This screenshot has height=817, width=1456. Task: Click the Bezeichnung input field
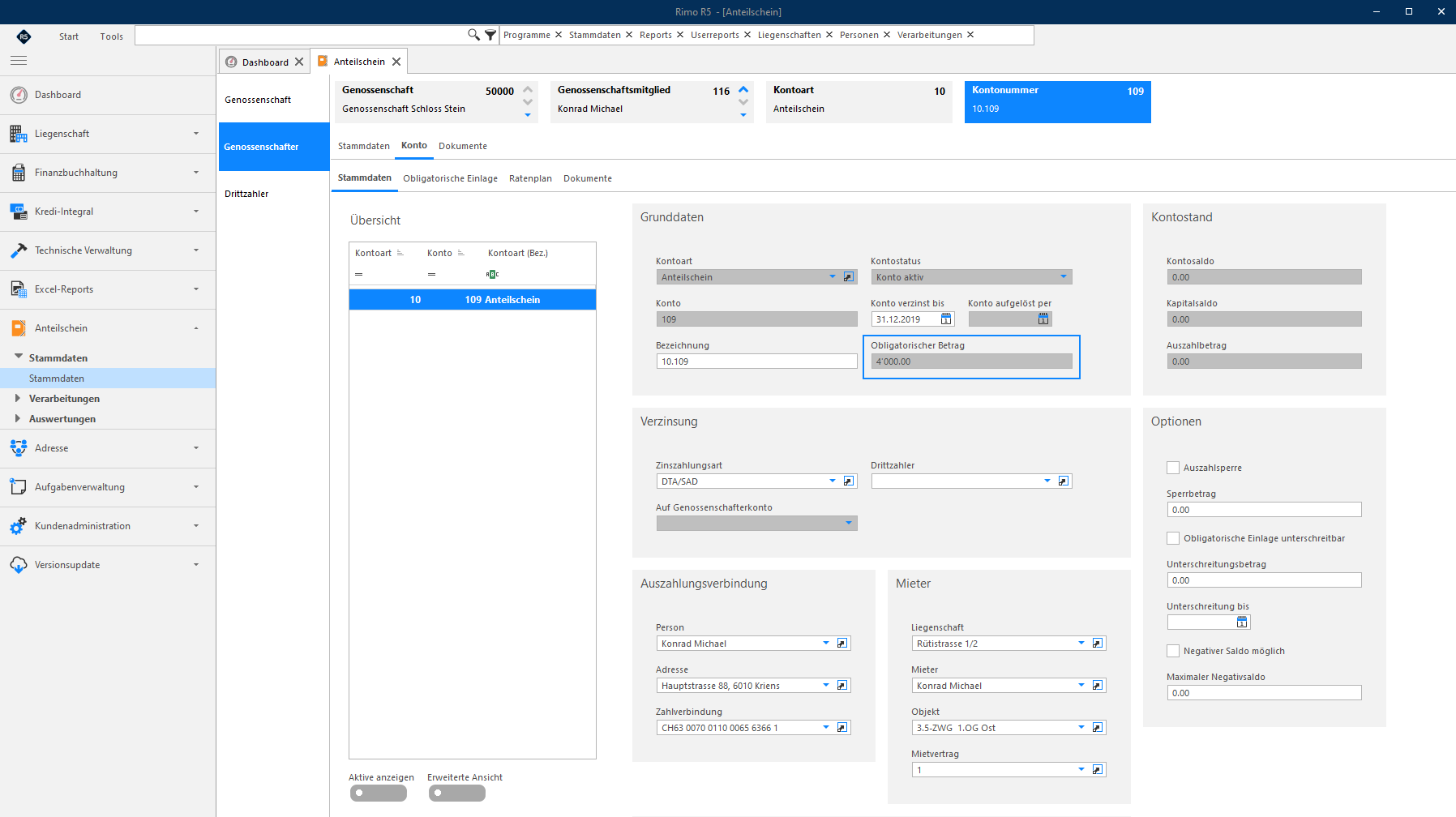coord(756,361)
